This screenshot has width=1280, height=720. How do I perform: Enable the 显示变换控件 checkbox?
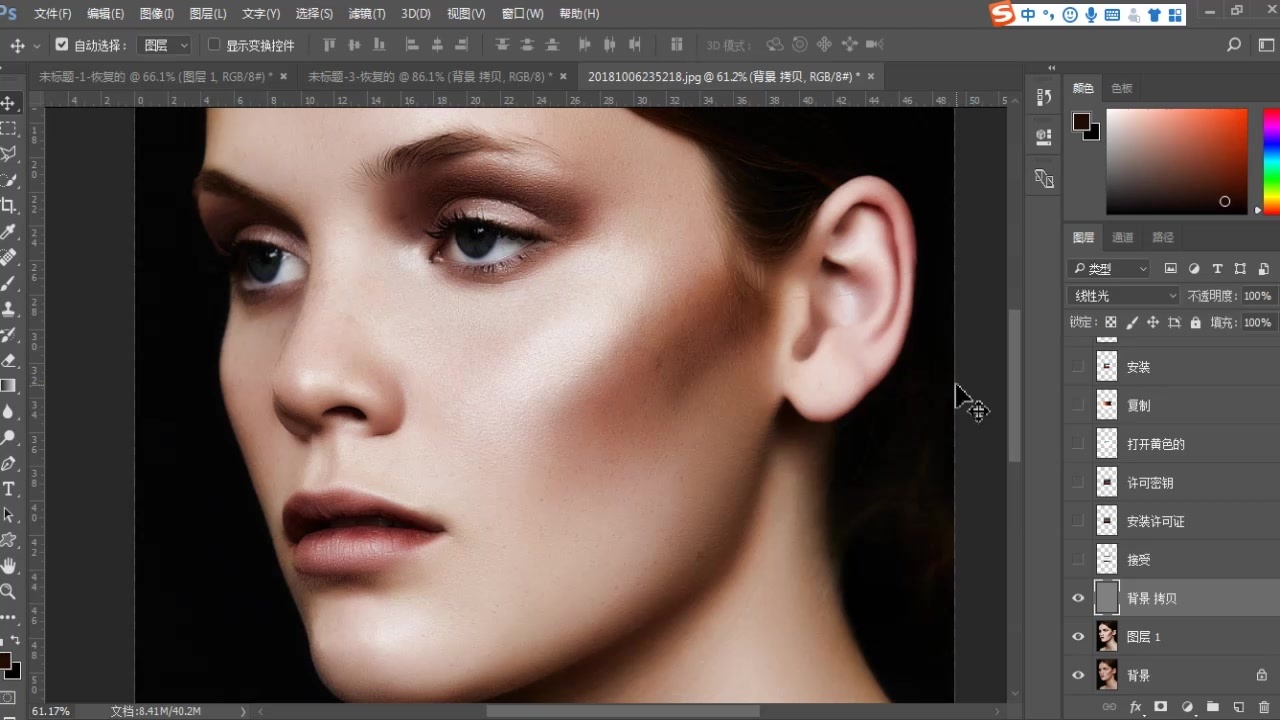click(x=213, y=45)
